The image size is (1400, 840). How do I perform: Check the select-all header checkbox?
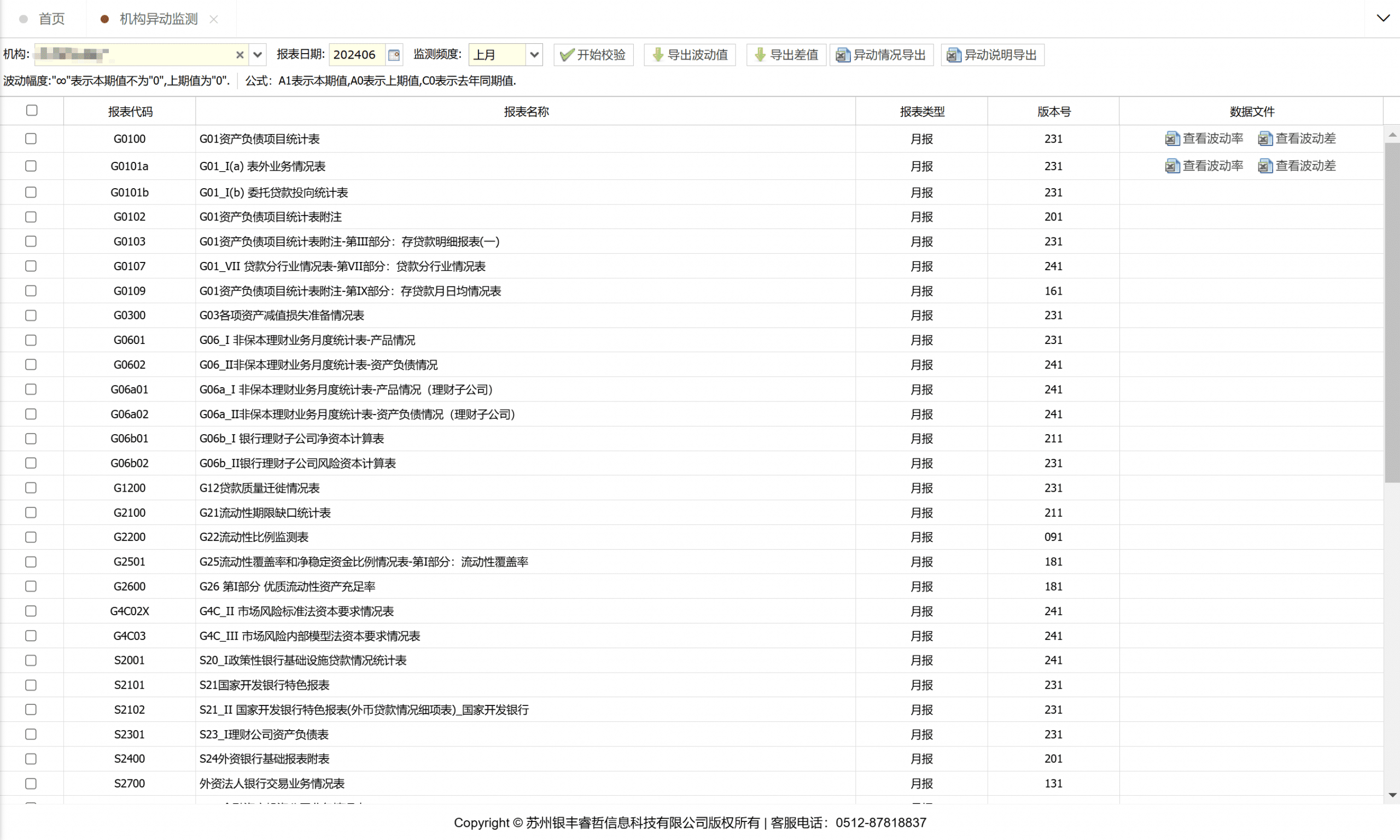pos(32,110)
